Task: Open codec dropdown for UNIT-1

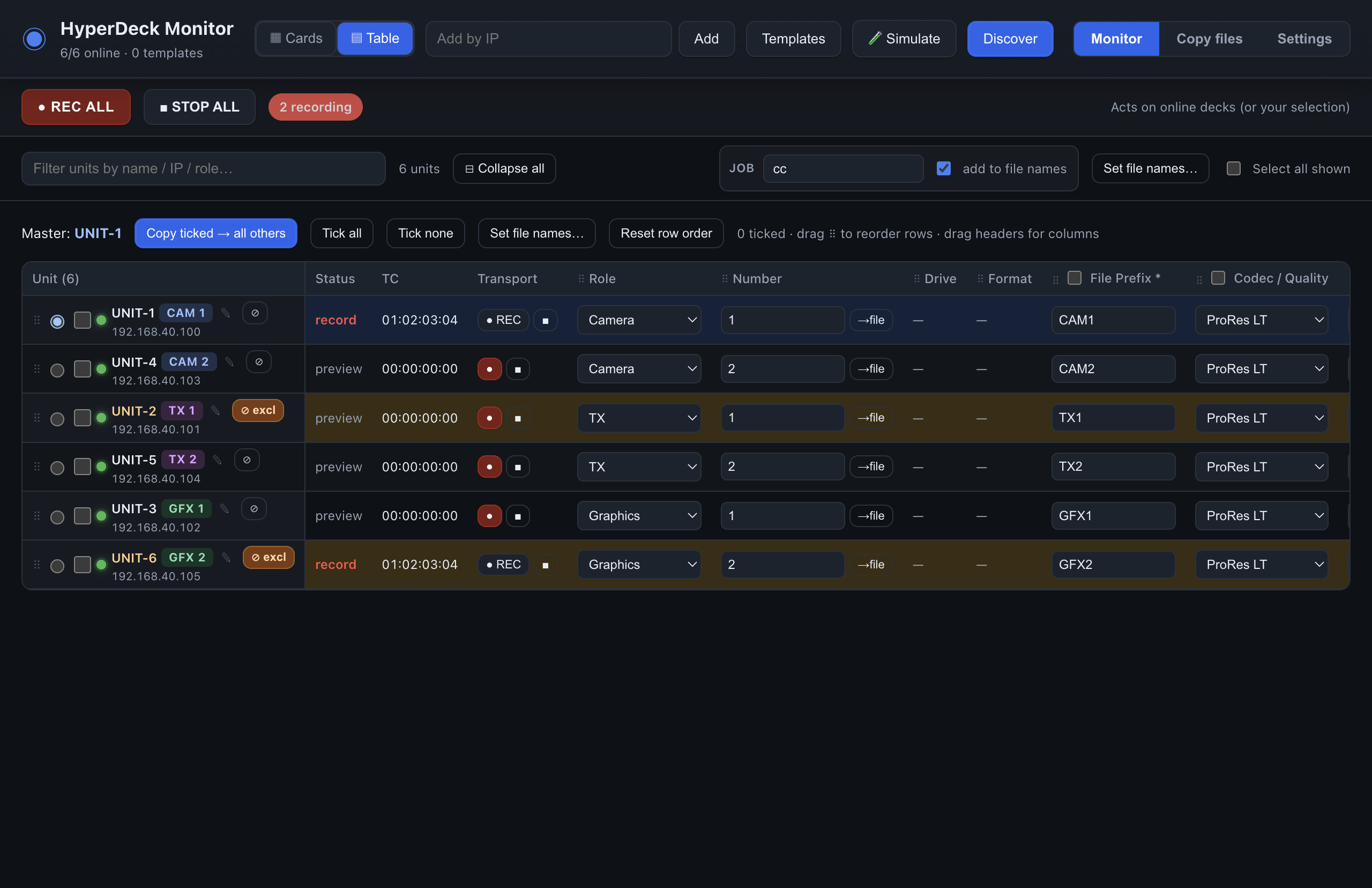Action: [x=1262, y=320]
